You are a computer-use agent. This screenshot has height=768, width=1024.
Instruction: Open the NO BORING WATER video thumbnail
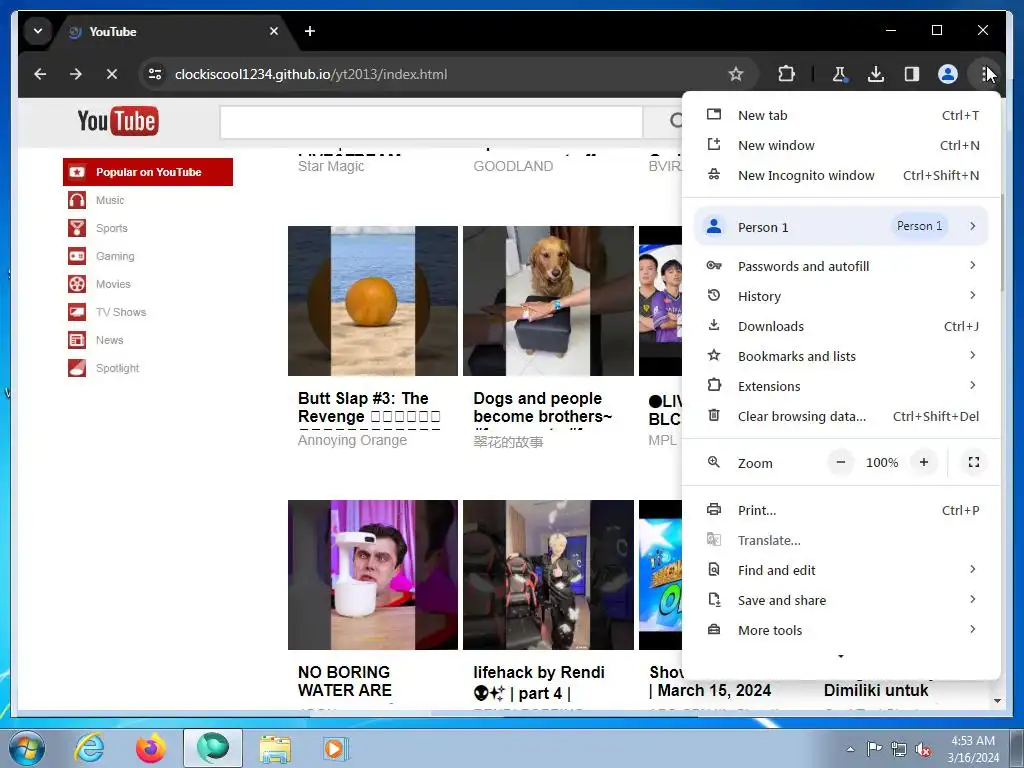[x=373, y=575]
